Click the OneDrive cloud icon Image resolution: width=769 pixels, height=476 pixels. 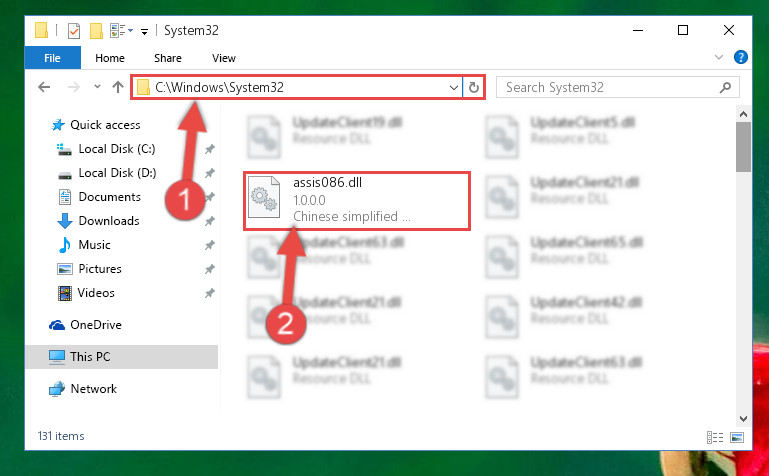pos(57,325)
